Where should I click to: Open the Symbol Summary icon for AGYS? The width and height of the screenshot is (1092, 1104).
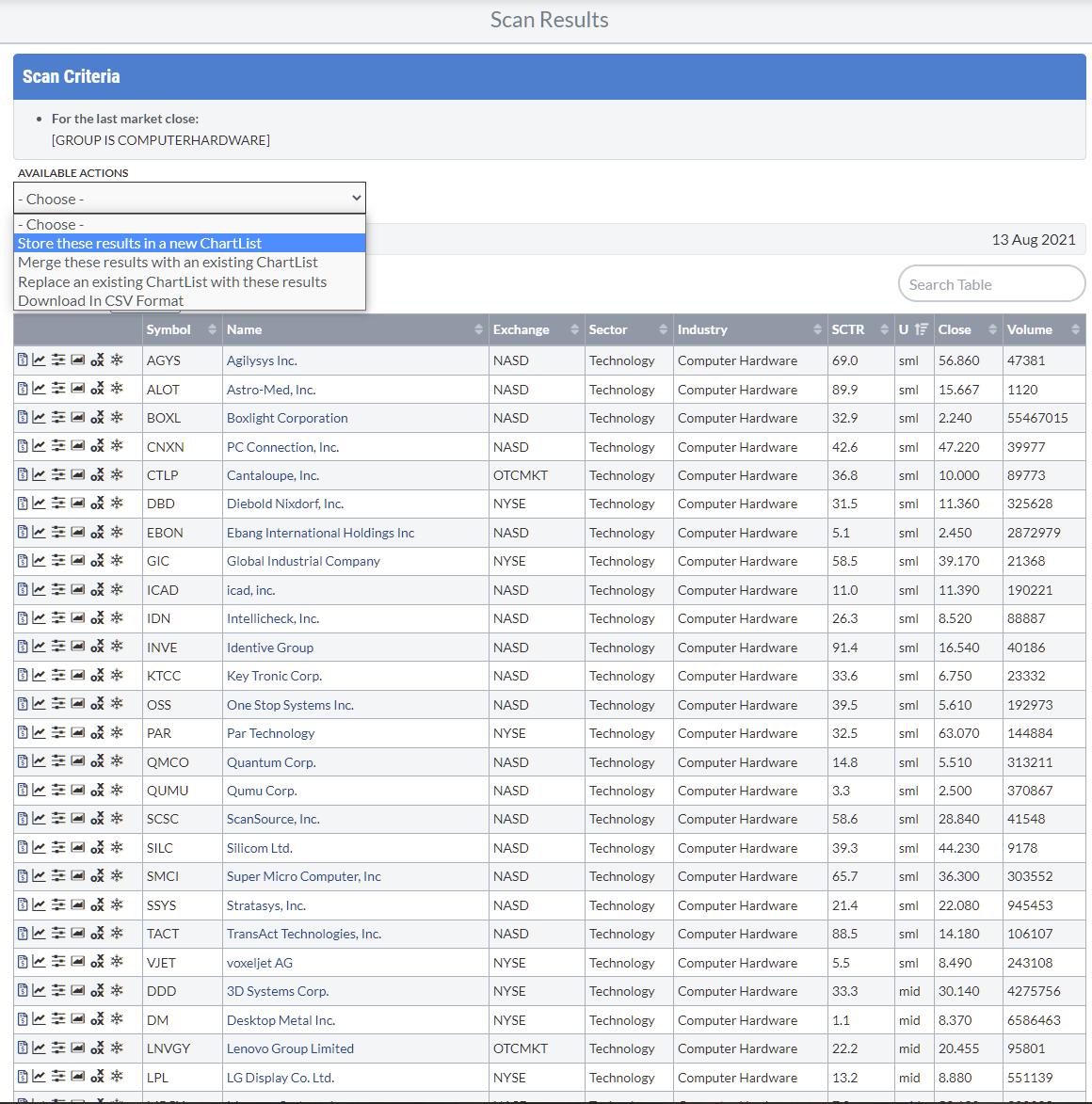(23, 360)
